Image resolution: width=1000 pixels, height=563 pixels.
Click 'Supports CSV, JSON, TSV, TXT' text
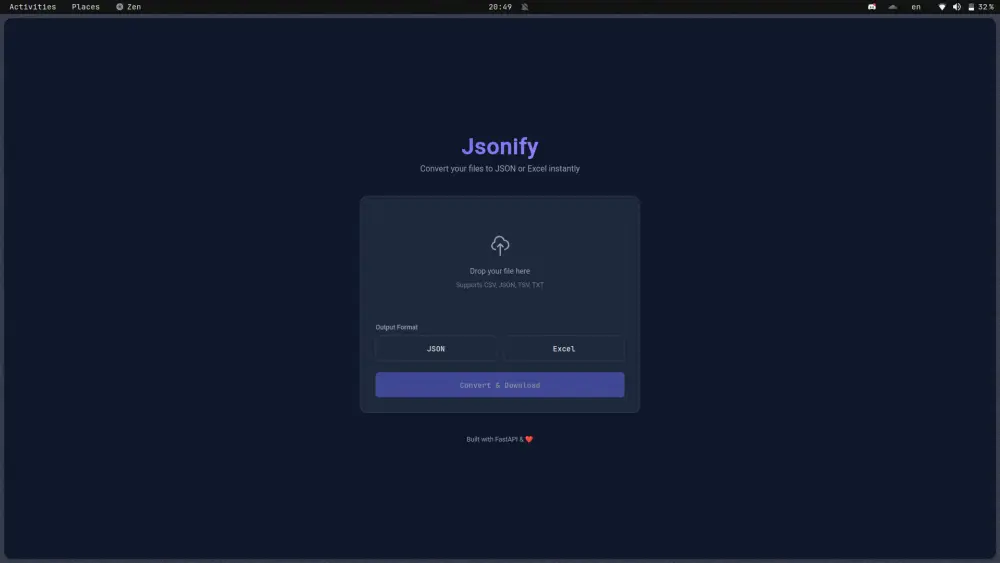[500, 285]
